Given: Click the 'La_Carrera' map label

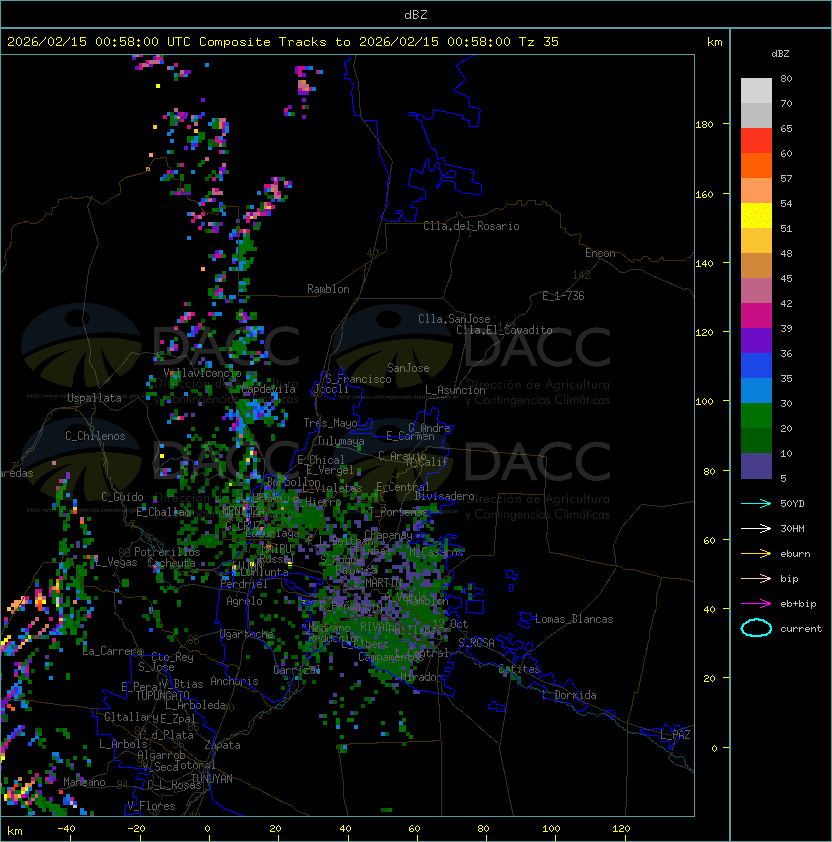Looking at the screenshot, I should [x=113, y=651].
